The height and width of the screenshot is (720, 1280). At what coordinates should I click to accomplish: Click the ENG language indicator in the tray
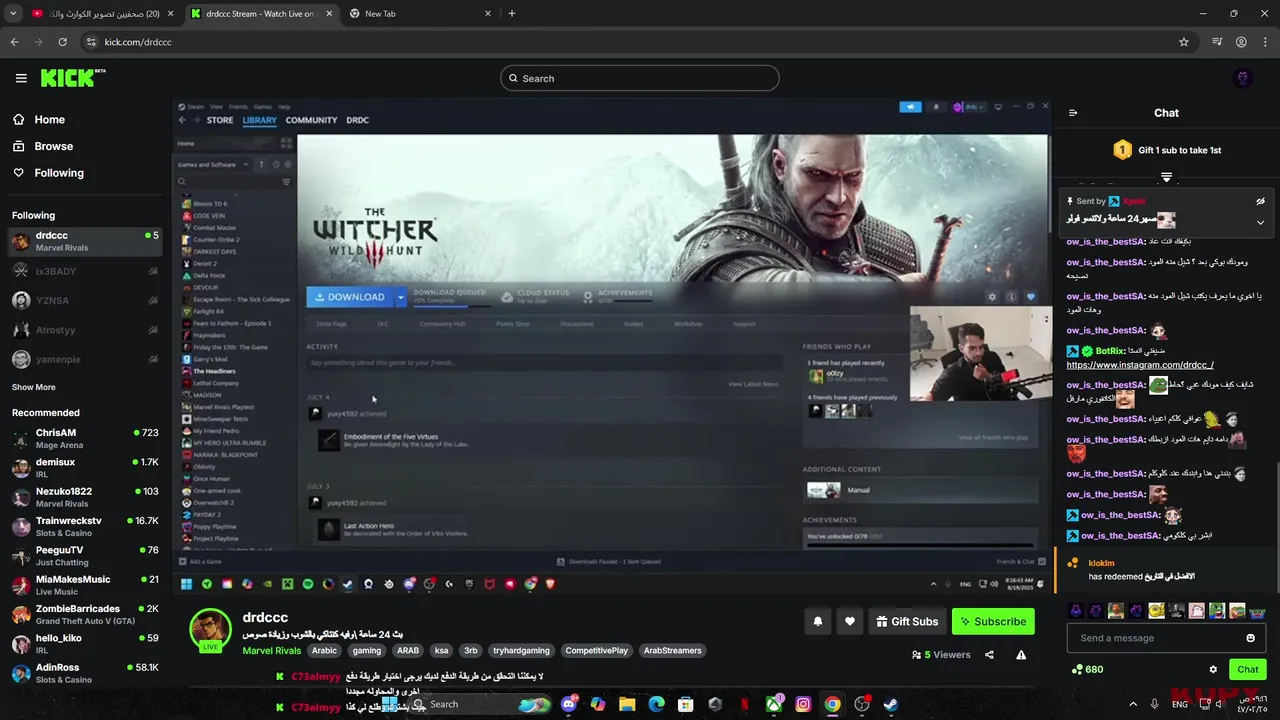tap(1180, 704)
